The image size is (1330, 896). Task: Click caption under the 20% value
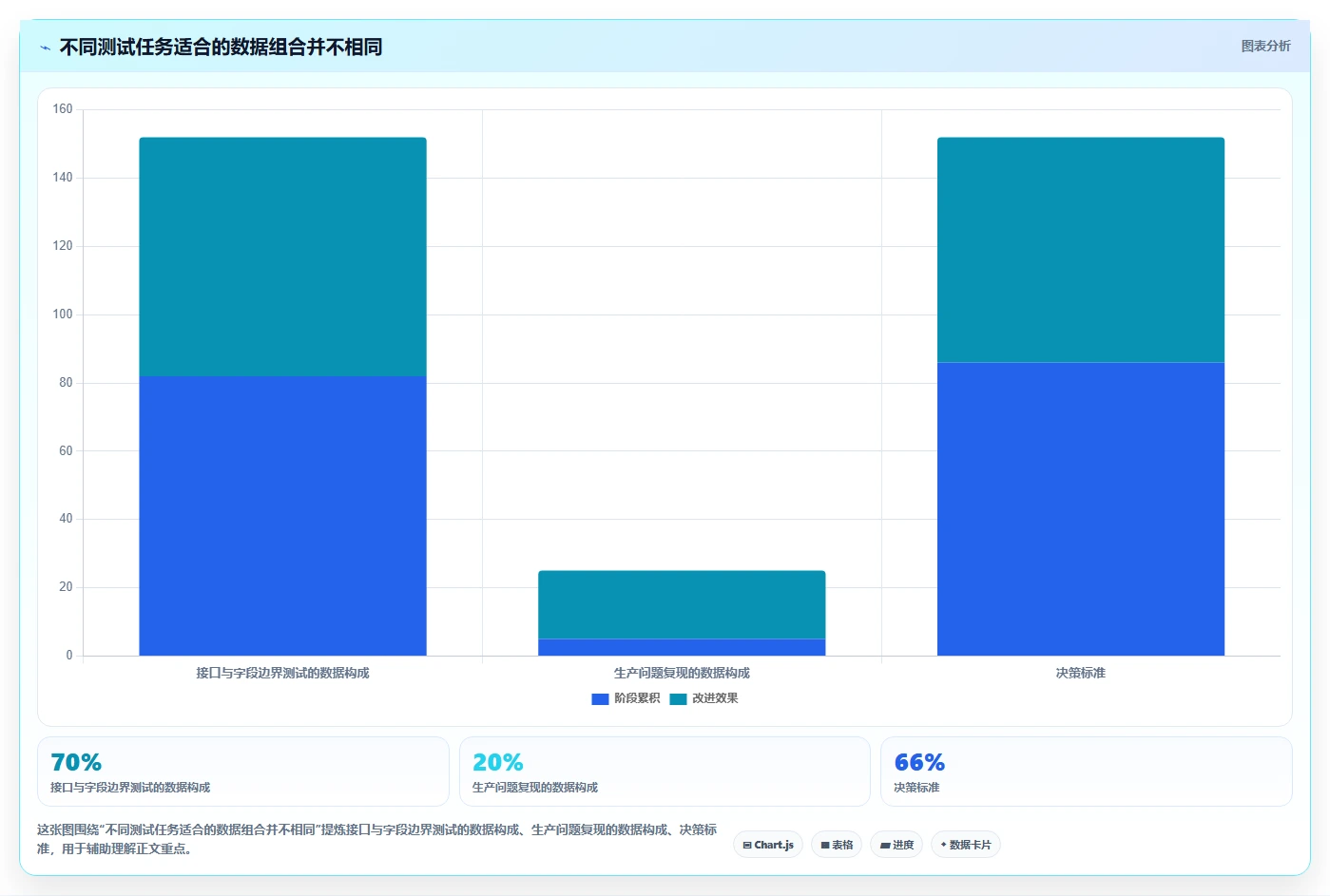point(535,788)
